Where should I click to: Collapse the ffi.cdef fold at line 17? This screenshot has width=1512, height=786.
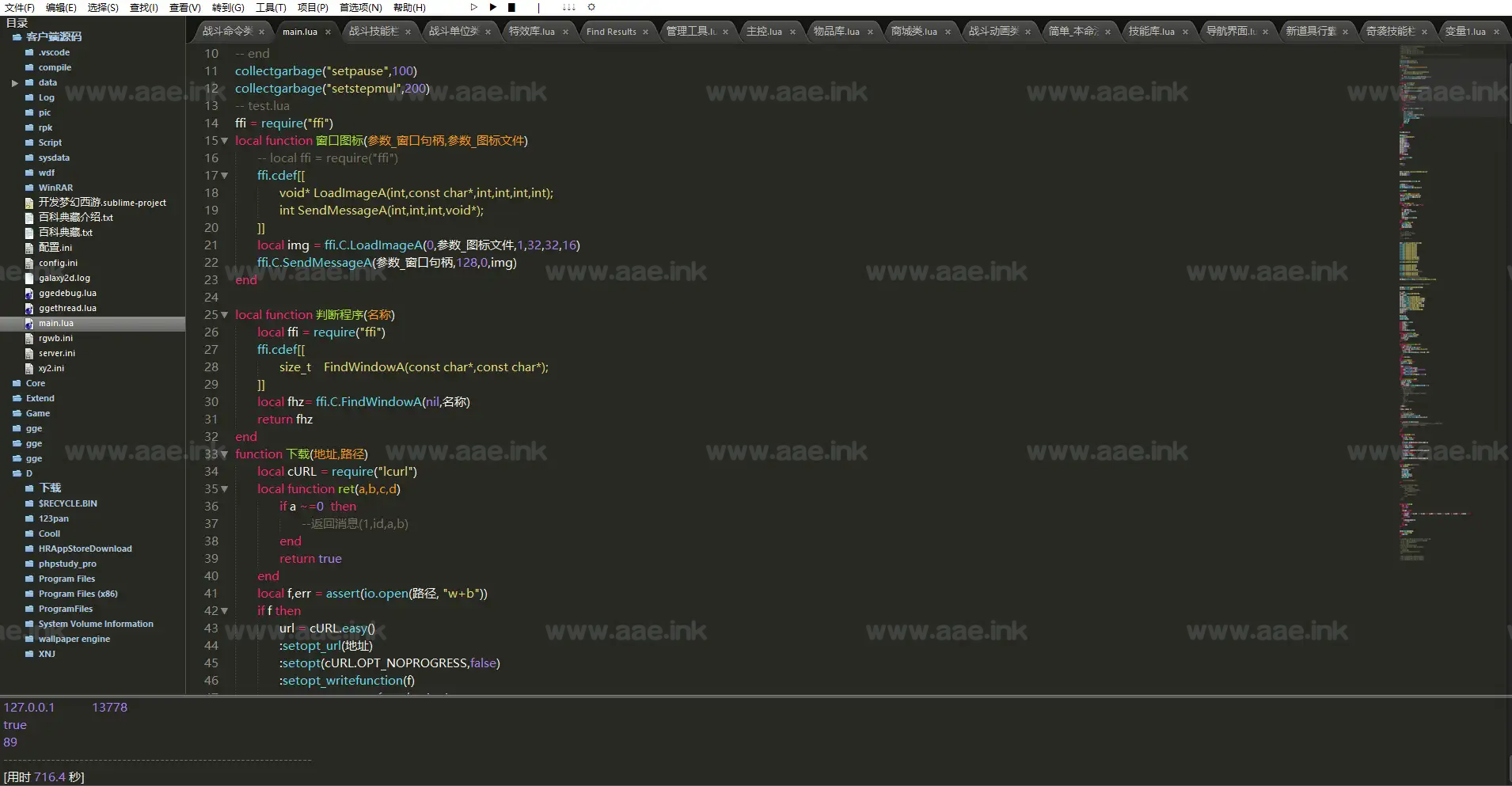[225, 176]
